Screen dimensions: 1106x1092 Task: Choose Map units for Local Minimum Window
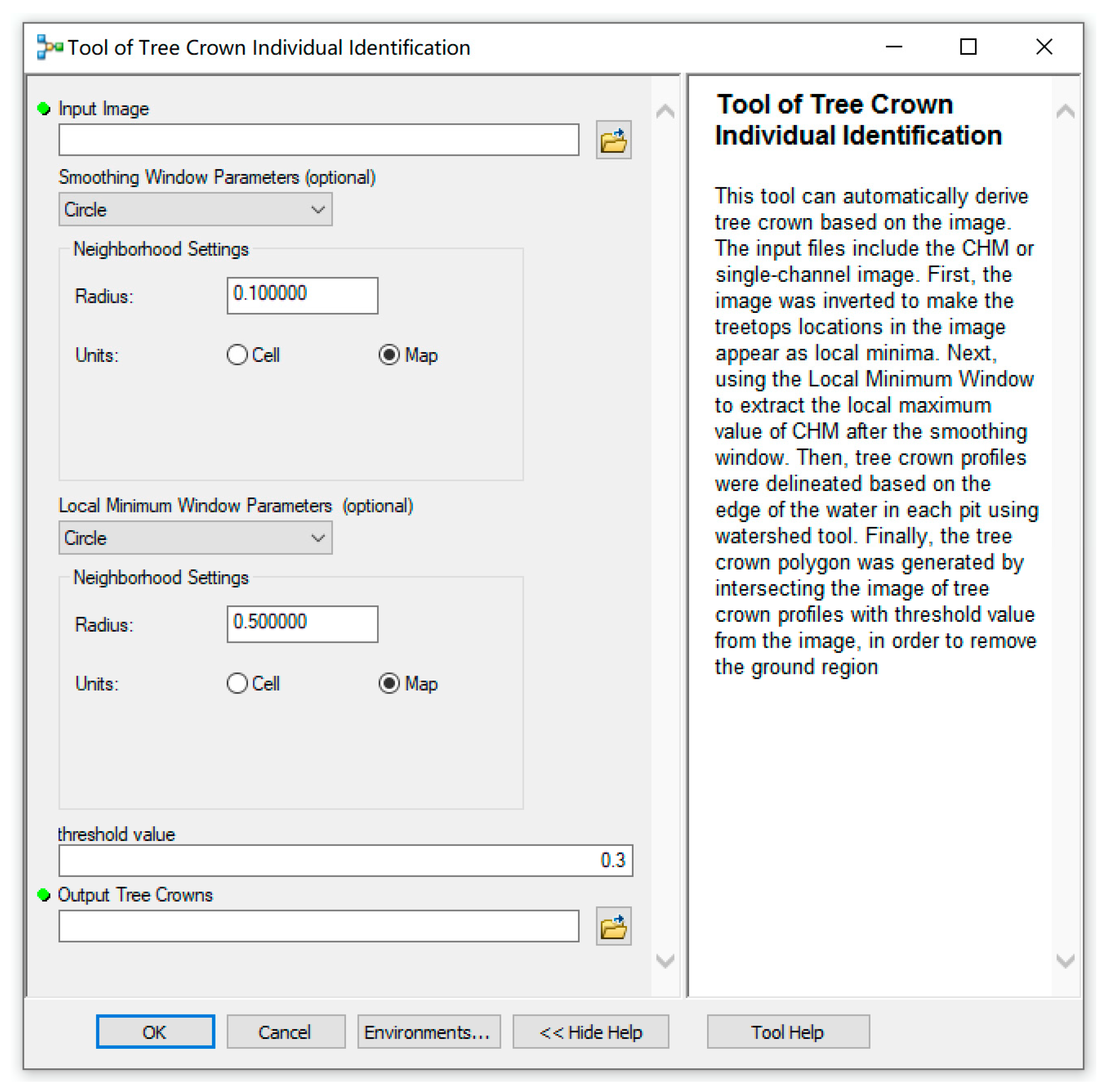click(x=389, y=683)
